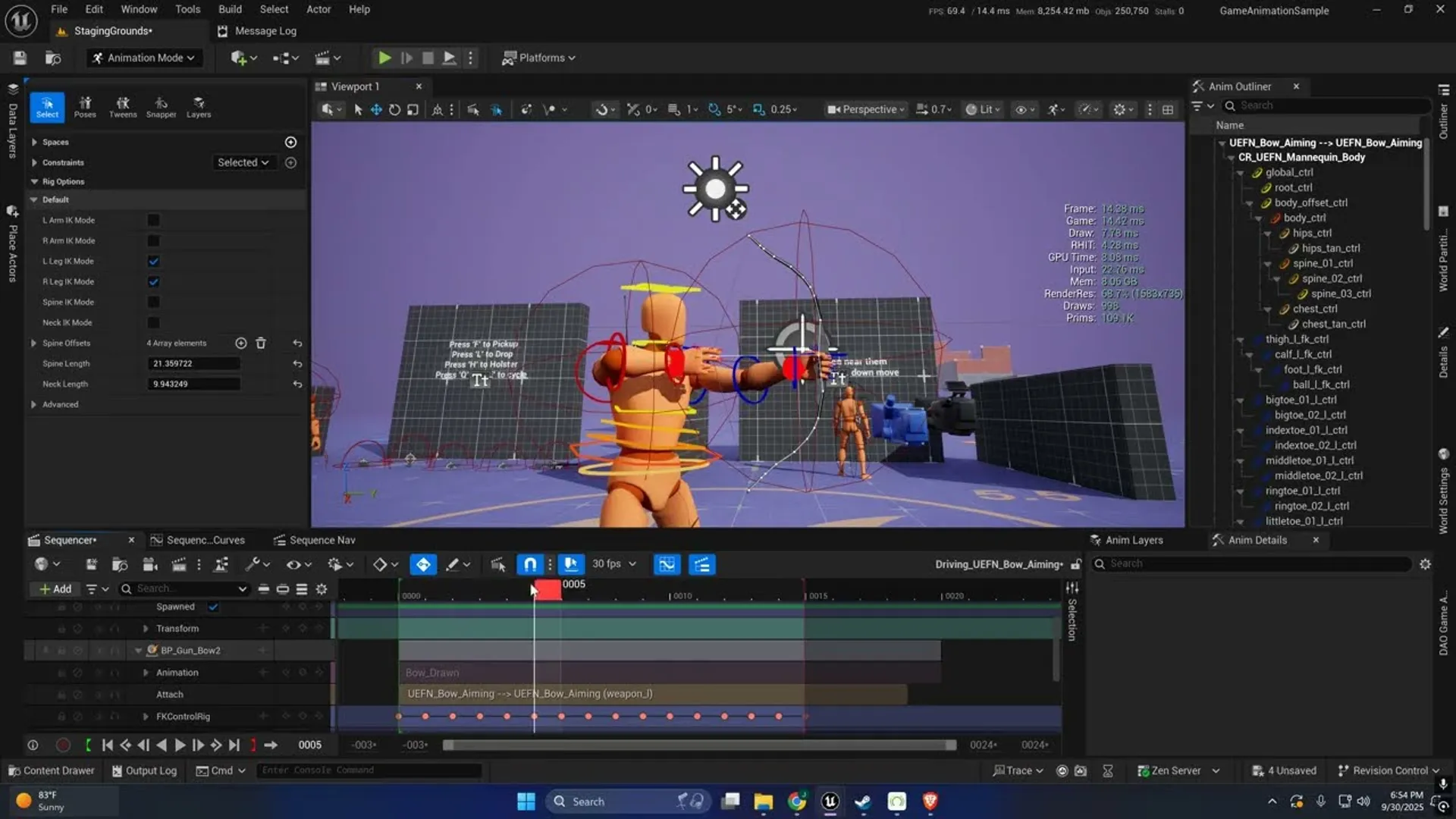Open the Layers panel in Animation Mode
This screenshot has width=1456, height=819.
(198, 105)
